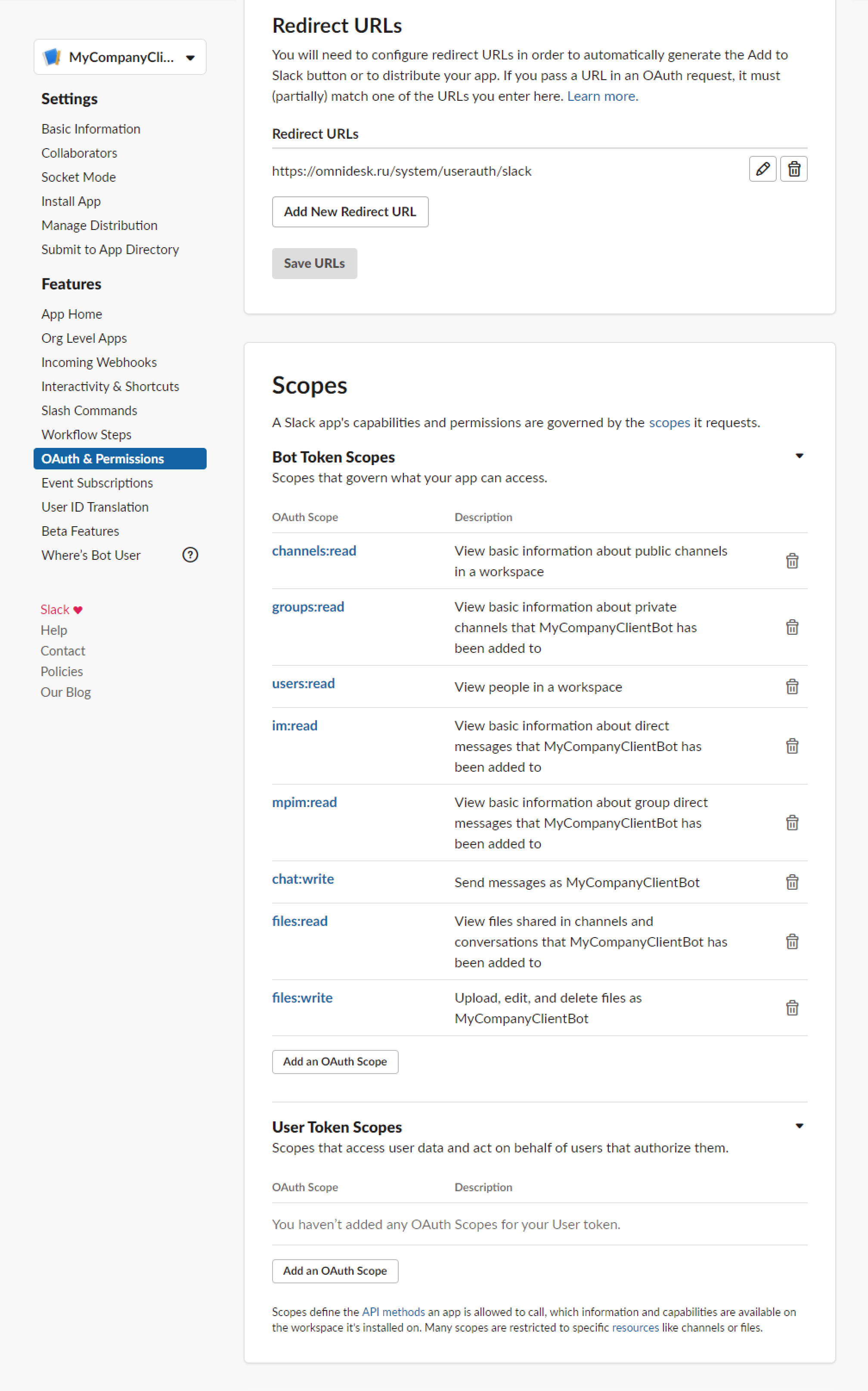
Task: Open the MyCompanyCli... app switcher dropdown
Action: tap(120, 57)
